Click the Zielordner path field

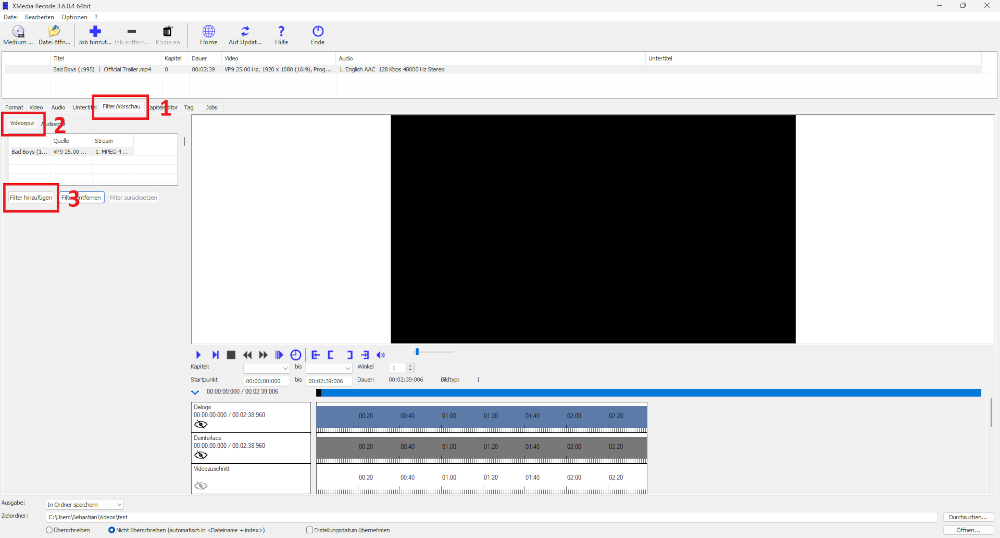[491, 517]
